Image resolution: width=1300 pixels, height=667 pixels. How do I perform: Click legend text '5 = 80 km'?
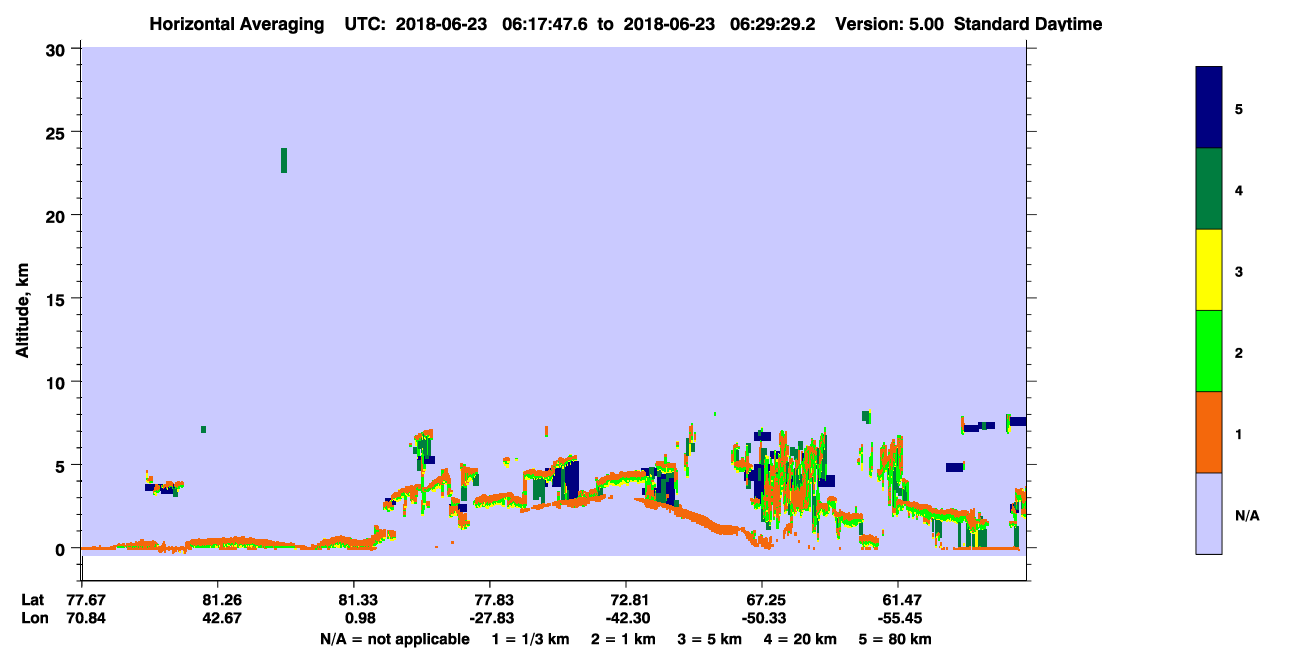897,639
